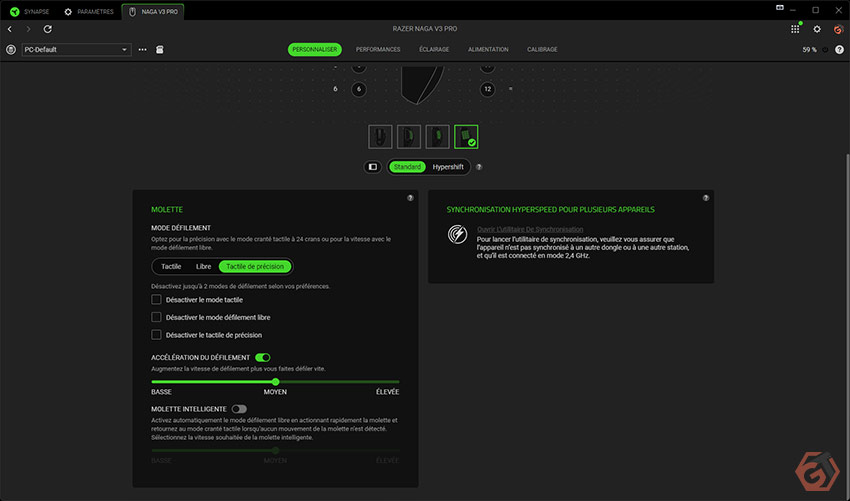Open the Éclairage tab
Screen dimensions: 850x501
(434, 49)
